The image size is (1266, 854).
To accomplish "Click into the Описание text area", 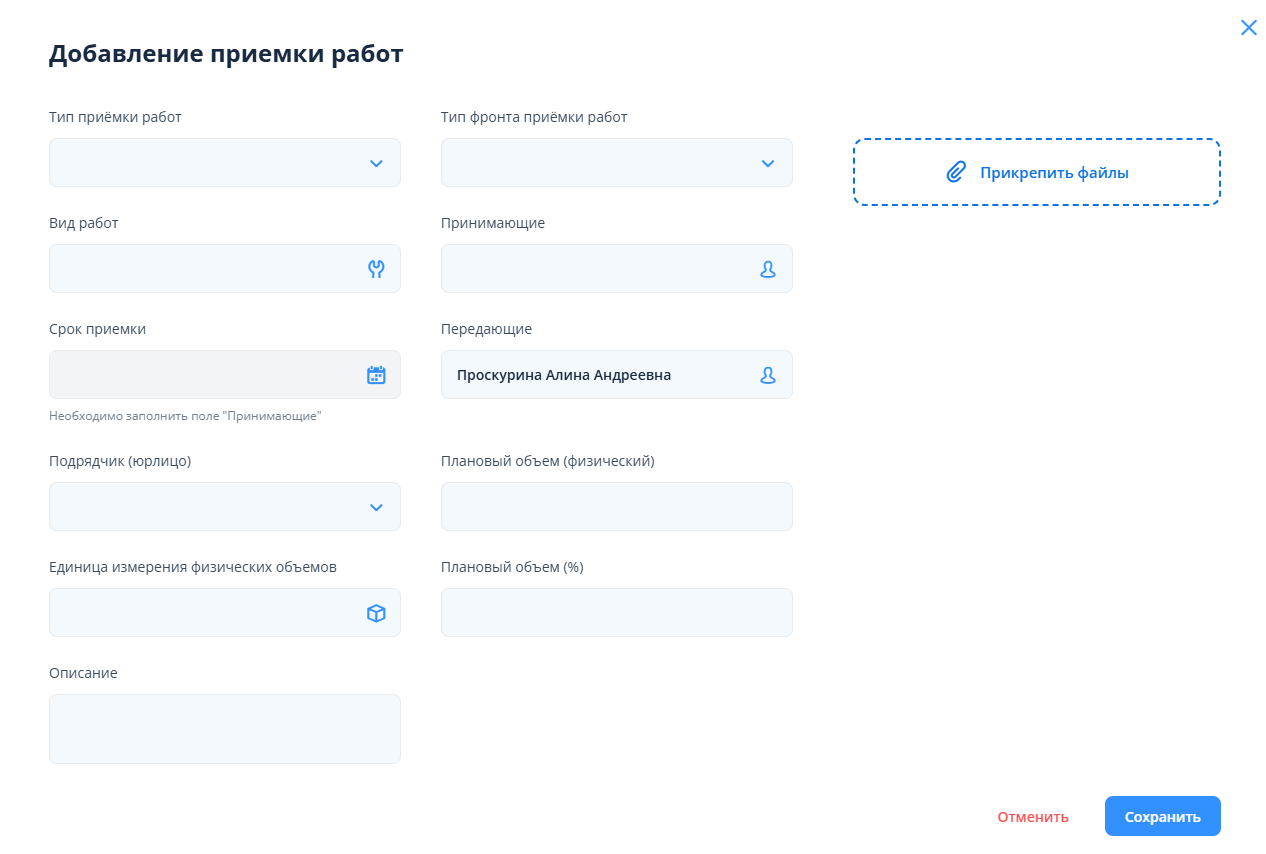I will point(225,729).
